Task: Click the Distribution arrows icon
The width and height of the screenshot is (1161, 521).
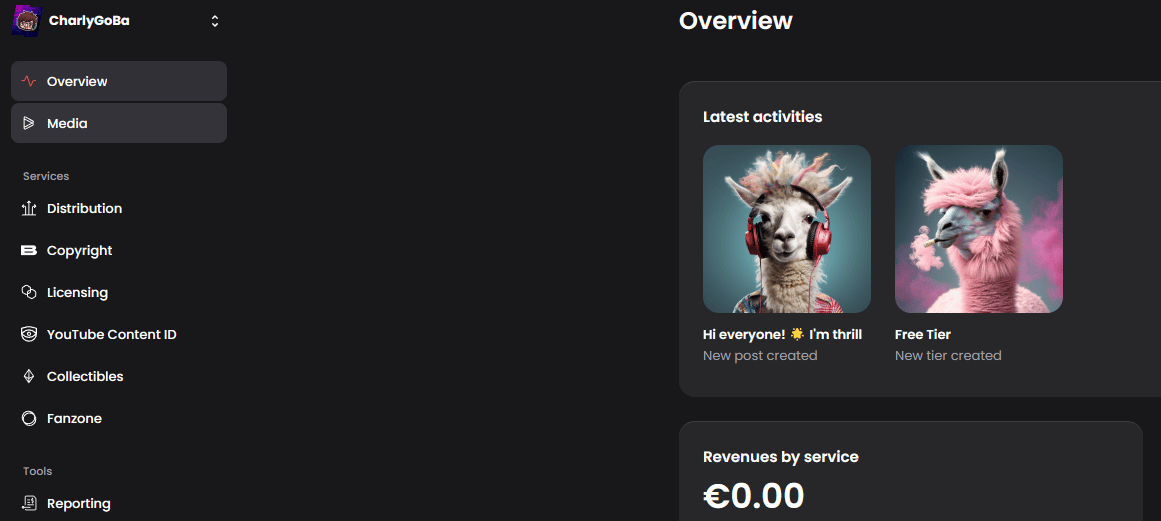Action: (x=29, y=209)
